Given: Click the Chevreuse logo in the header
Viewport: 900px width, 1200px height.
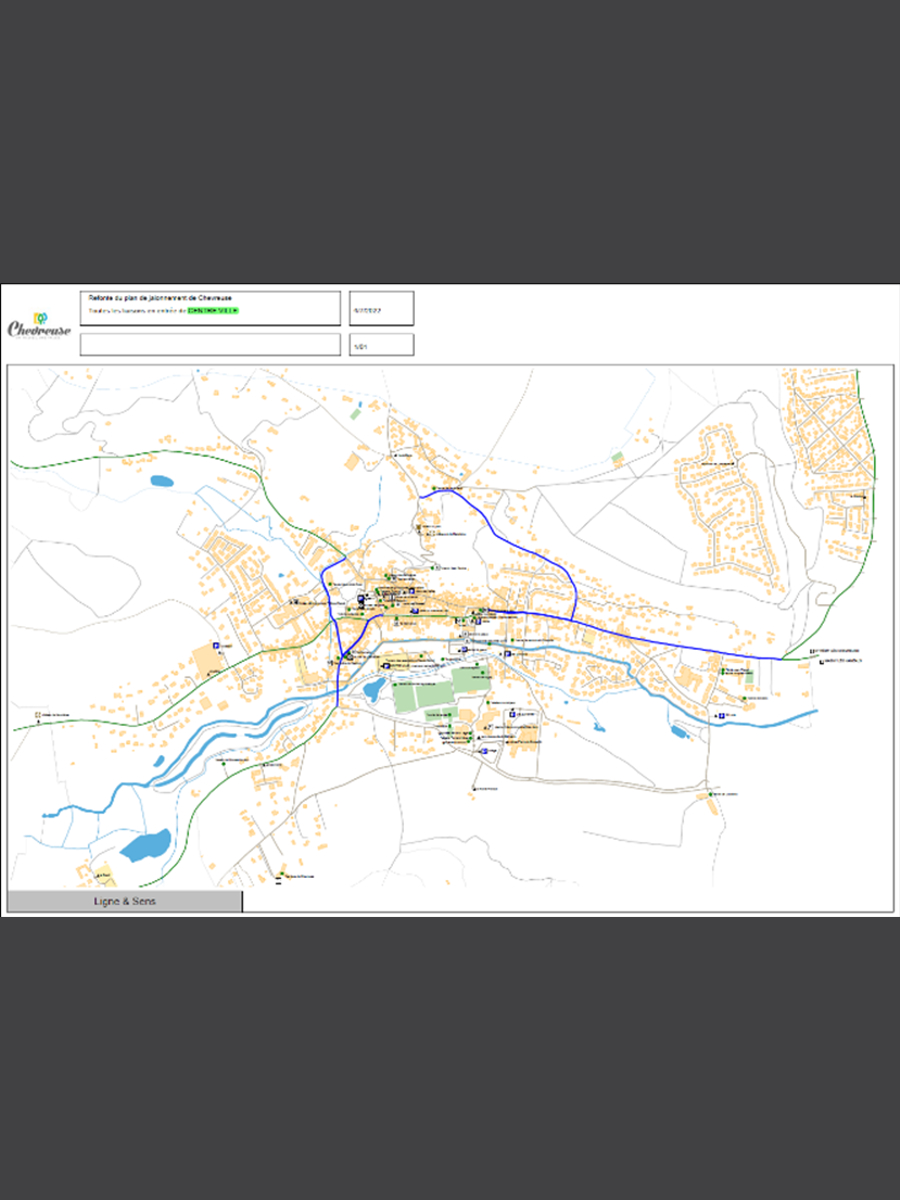Looking at the screenshot, I should click(x=40, y=325).
